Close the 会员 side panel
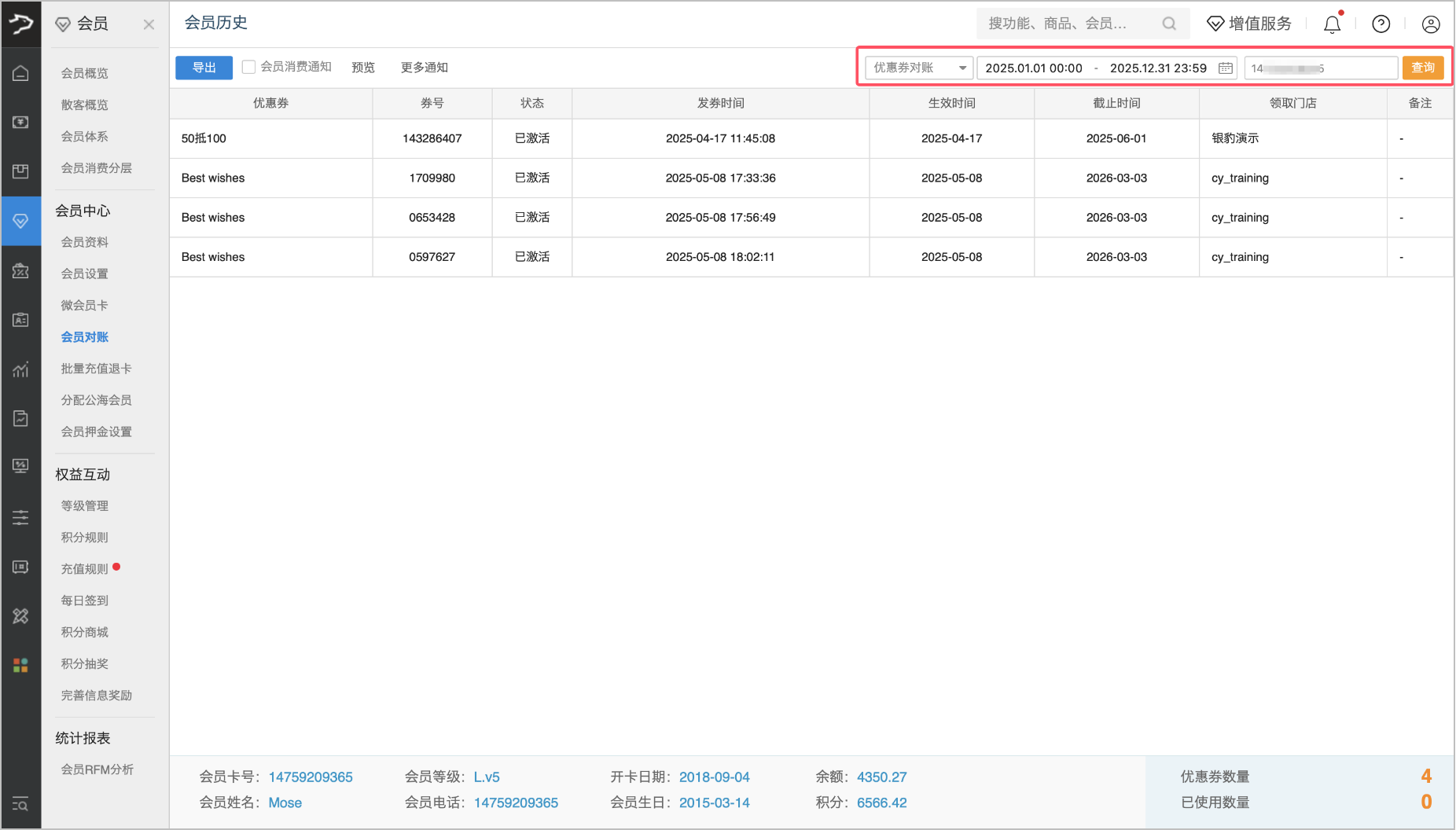 149,24
